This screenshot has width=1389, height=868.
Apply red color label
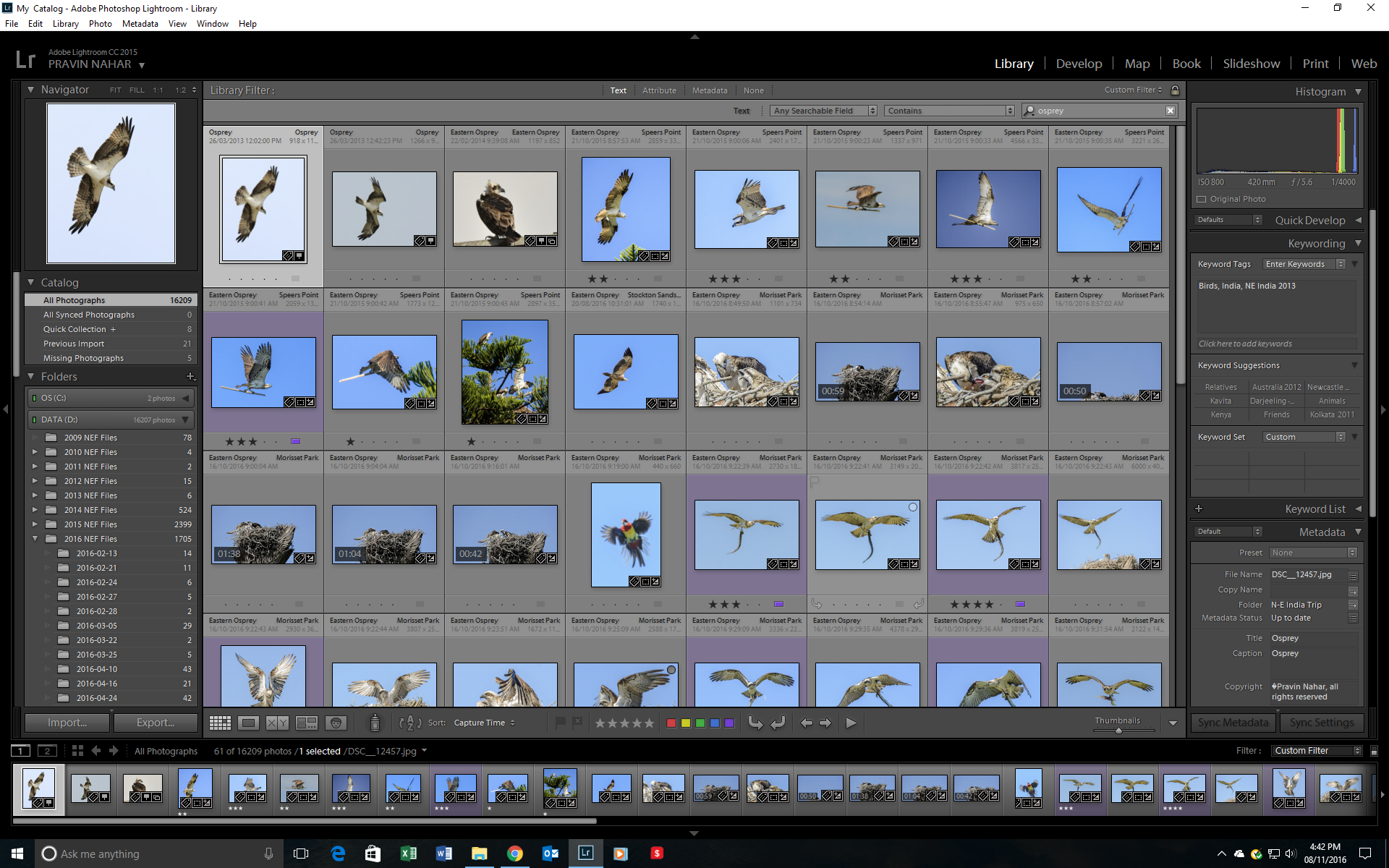pos(671,723)
